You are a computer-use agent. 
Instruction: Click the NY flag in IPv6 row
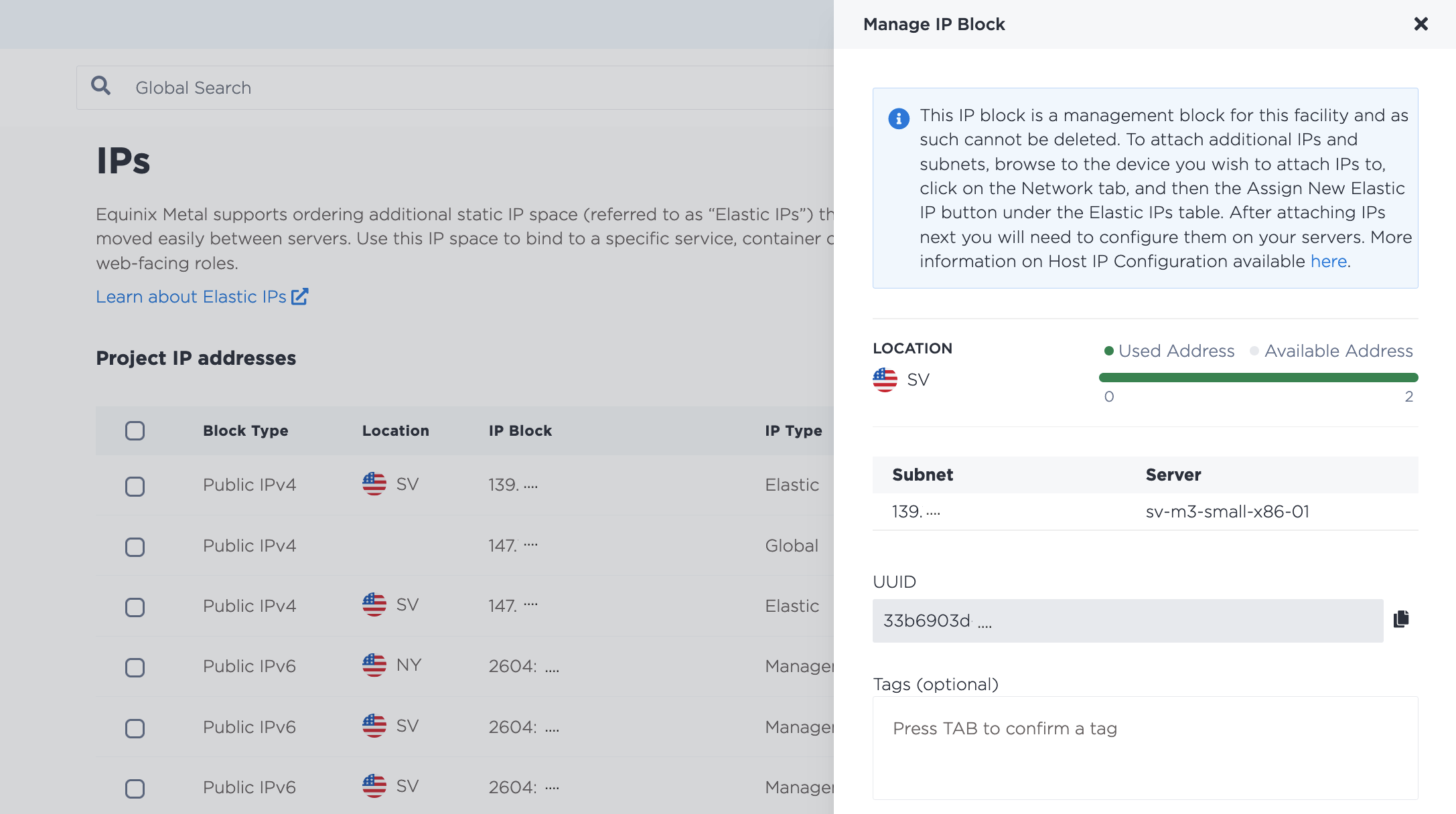[x=374, y=665]
